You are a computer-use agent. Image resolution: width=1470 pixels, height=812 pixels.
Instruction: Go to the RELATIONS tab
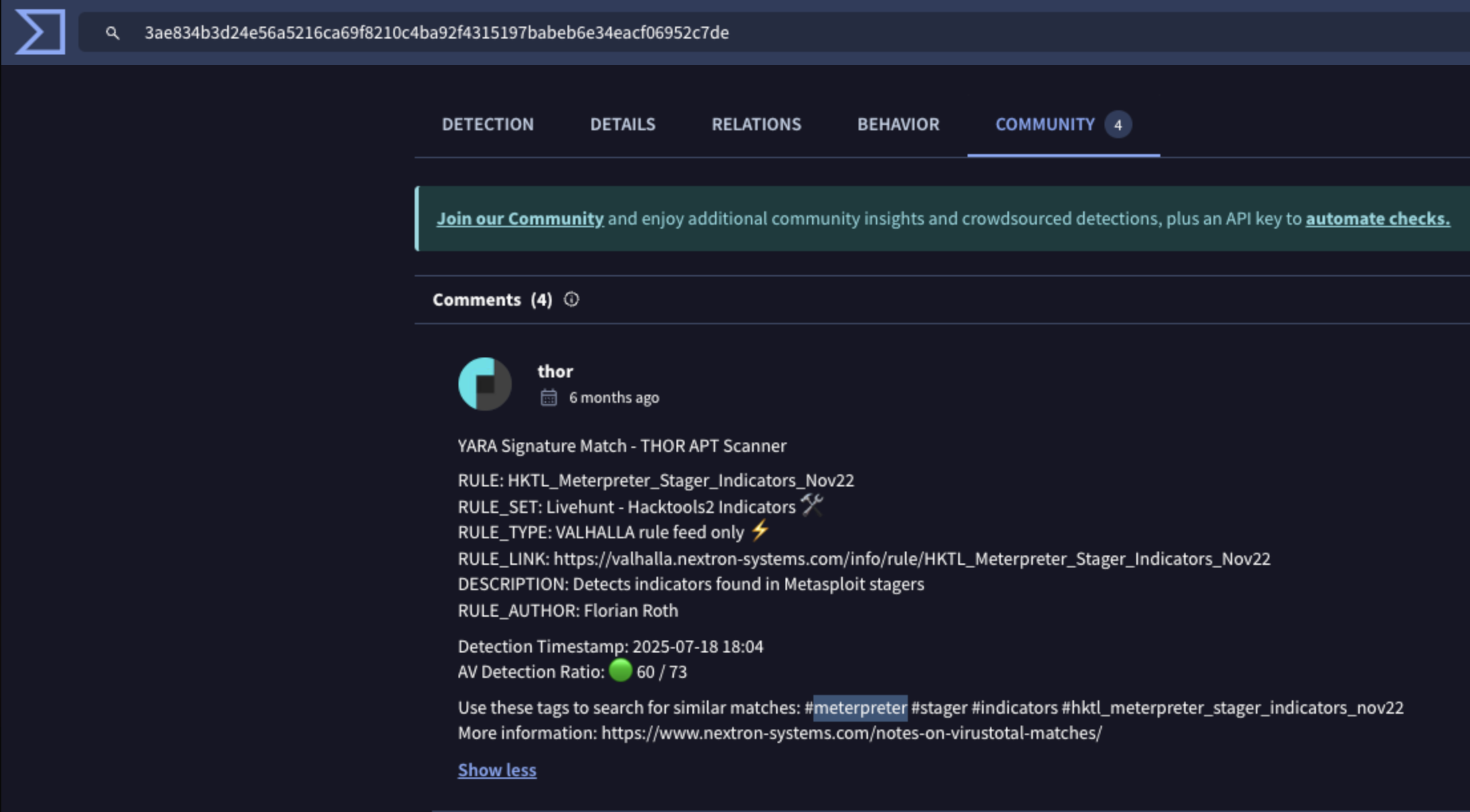[756, 124]
